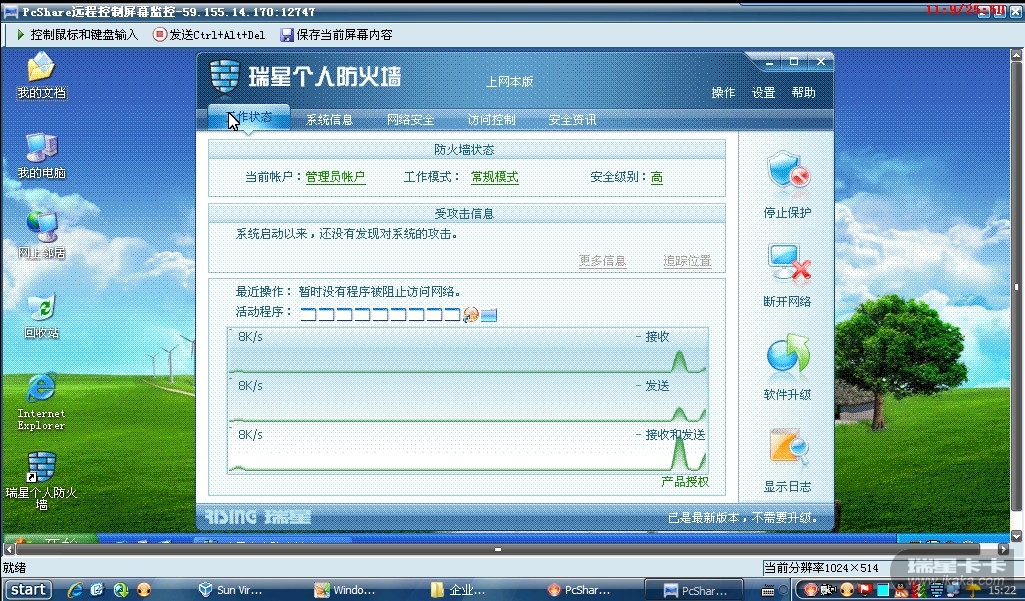This screenshot has height=601, width=1025.
Task: Open the 访问控制 tab
Action: click(492, 120)
